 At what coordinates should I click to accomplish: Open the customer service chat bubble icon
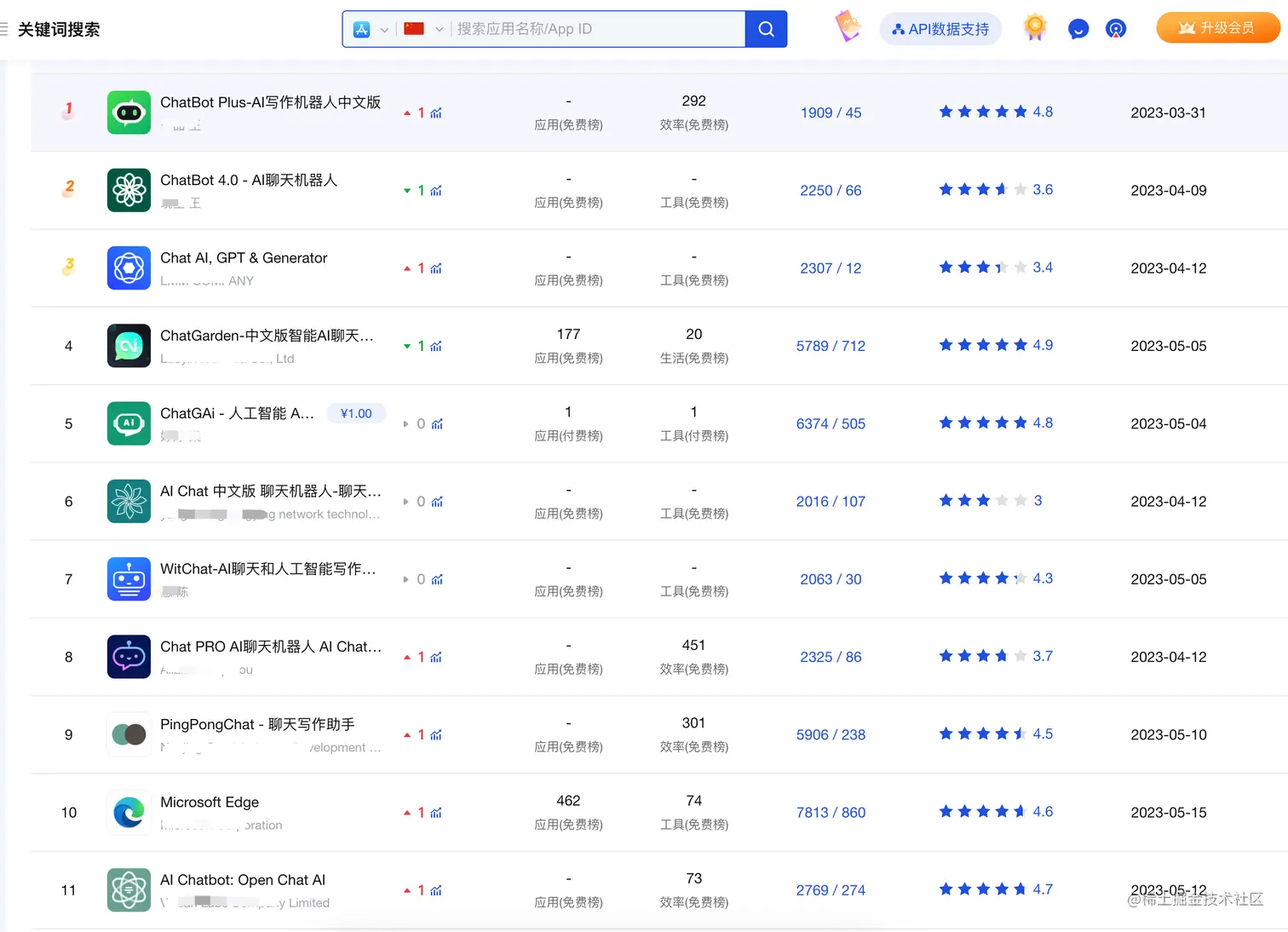coord(1078,28)
